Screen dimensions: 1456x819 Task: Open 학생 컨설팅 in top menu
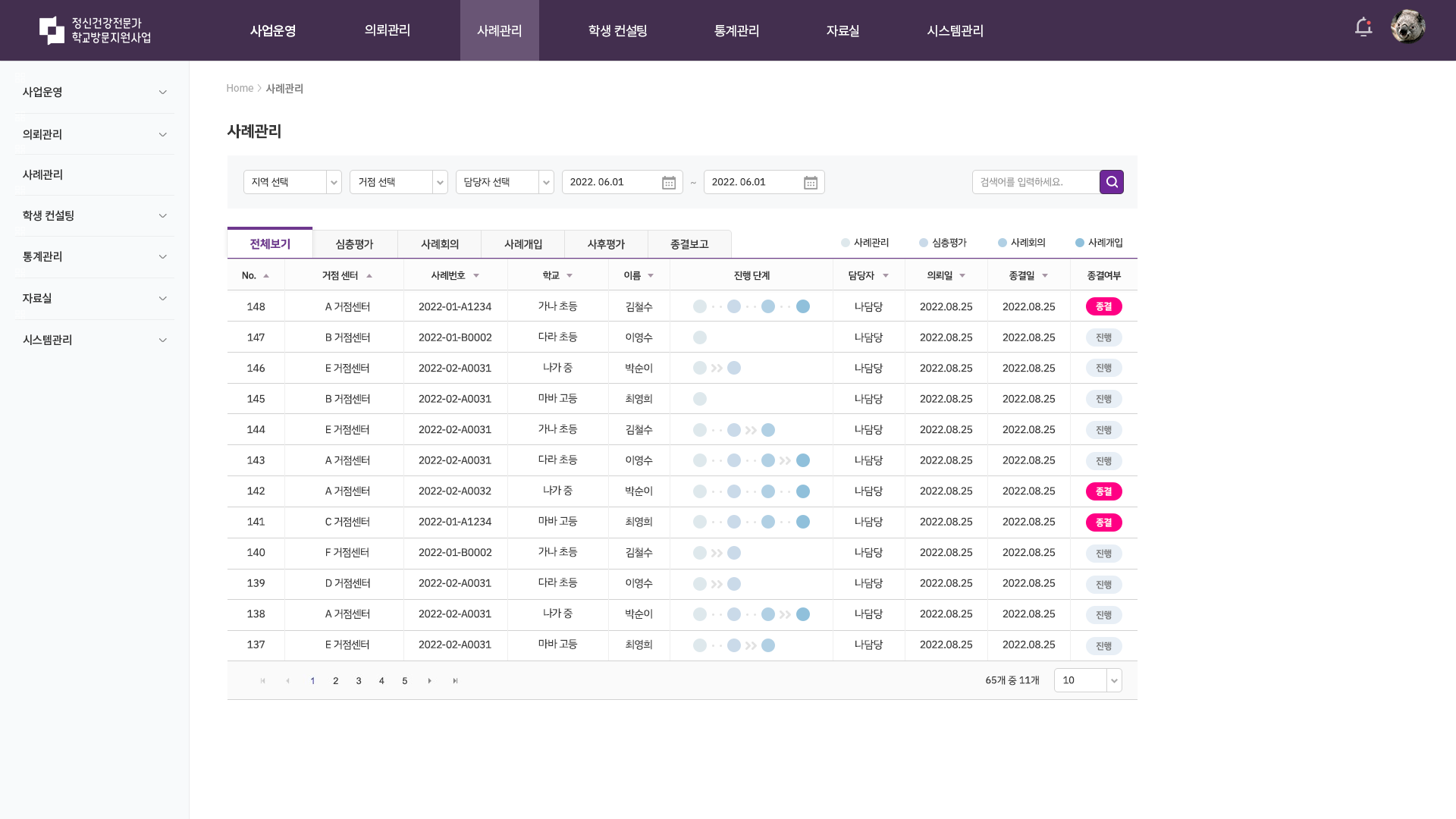pos(617,31)
